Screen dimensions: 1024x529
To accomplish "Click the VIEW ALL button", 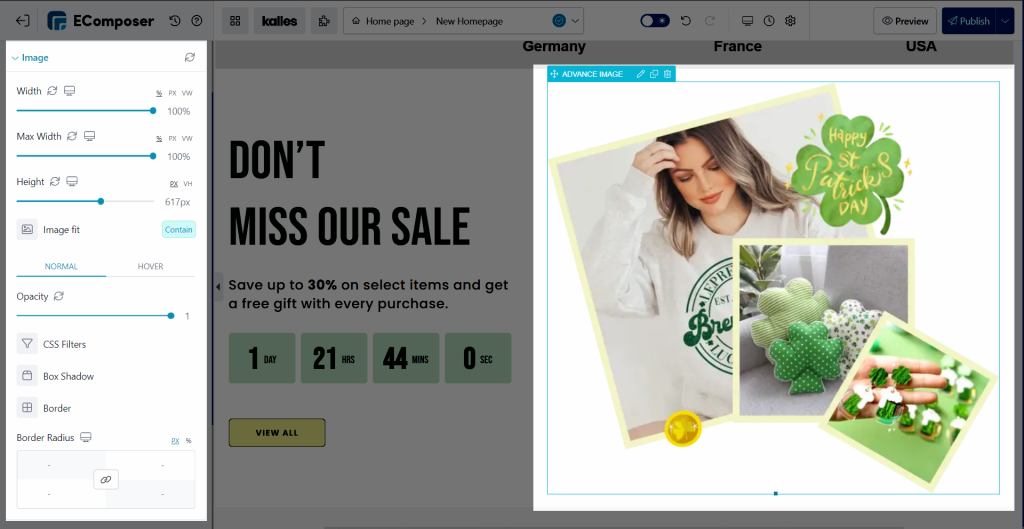I will click(x=277, y=432).
